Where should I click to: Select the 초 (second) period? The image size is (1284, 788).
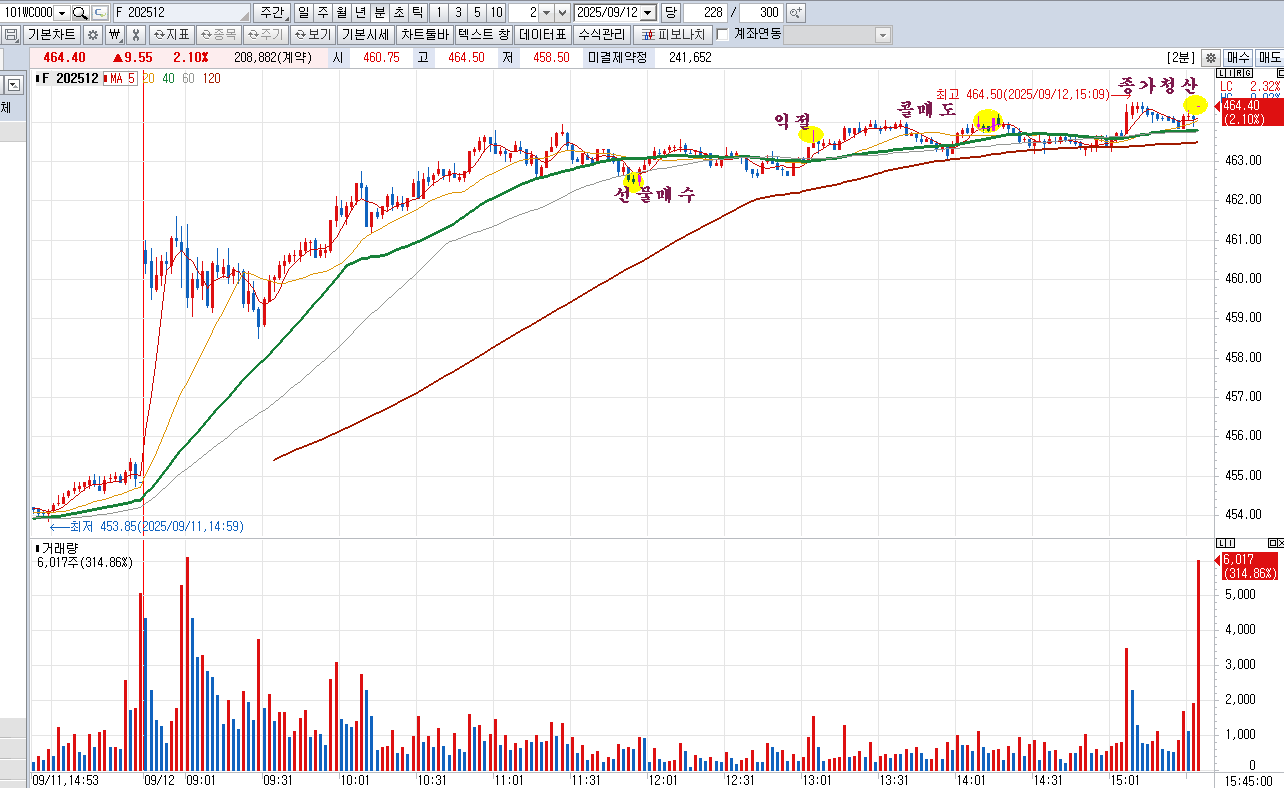point(398,13)
